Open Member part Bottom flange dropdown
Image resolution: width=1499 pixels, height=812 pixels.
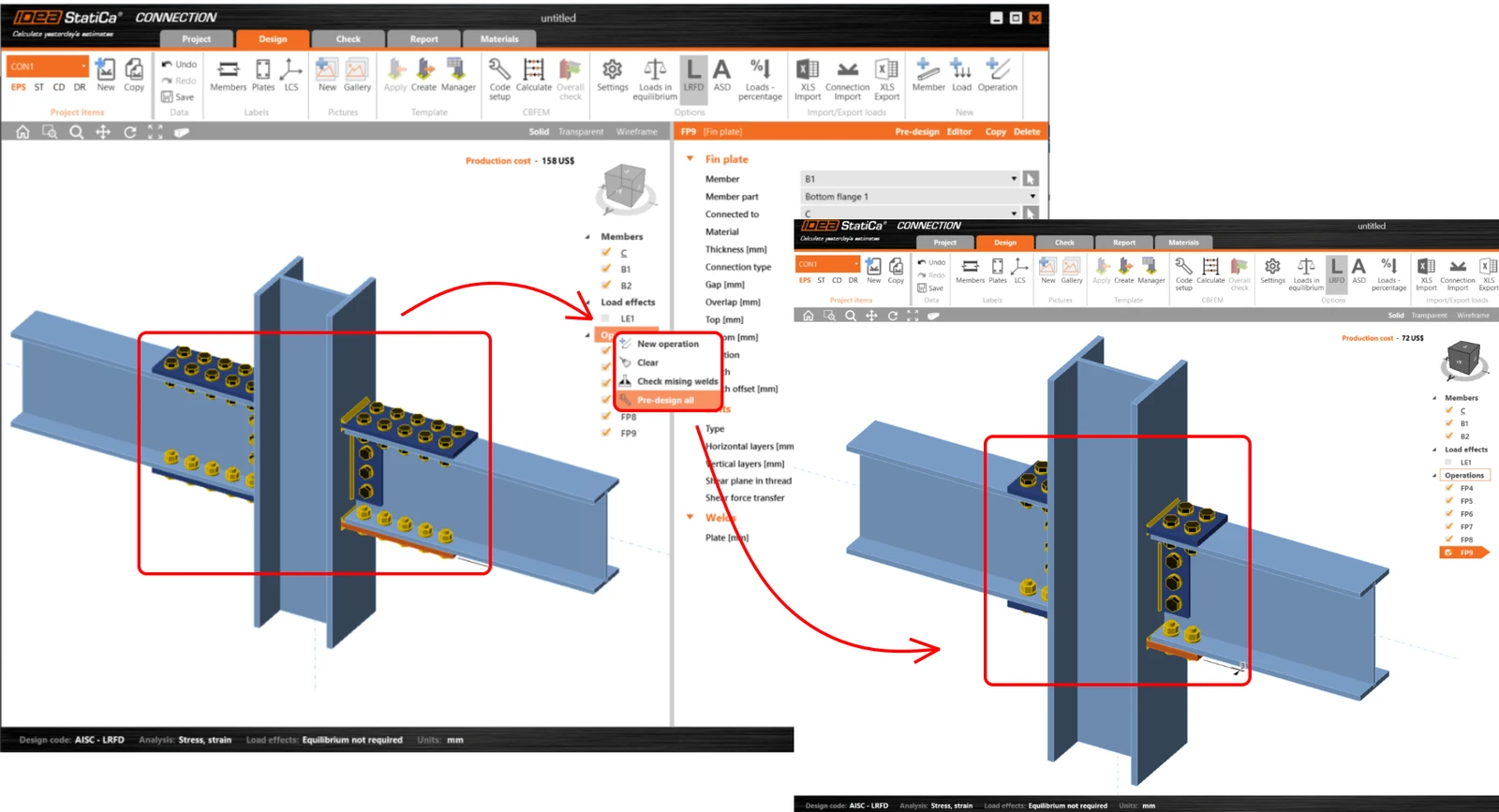pos(919,197)
